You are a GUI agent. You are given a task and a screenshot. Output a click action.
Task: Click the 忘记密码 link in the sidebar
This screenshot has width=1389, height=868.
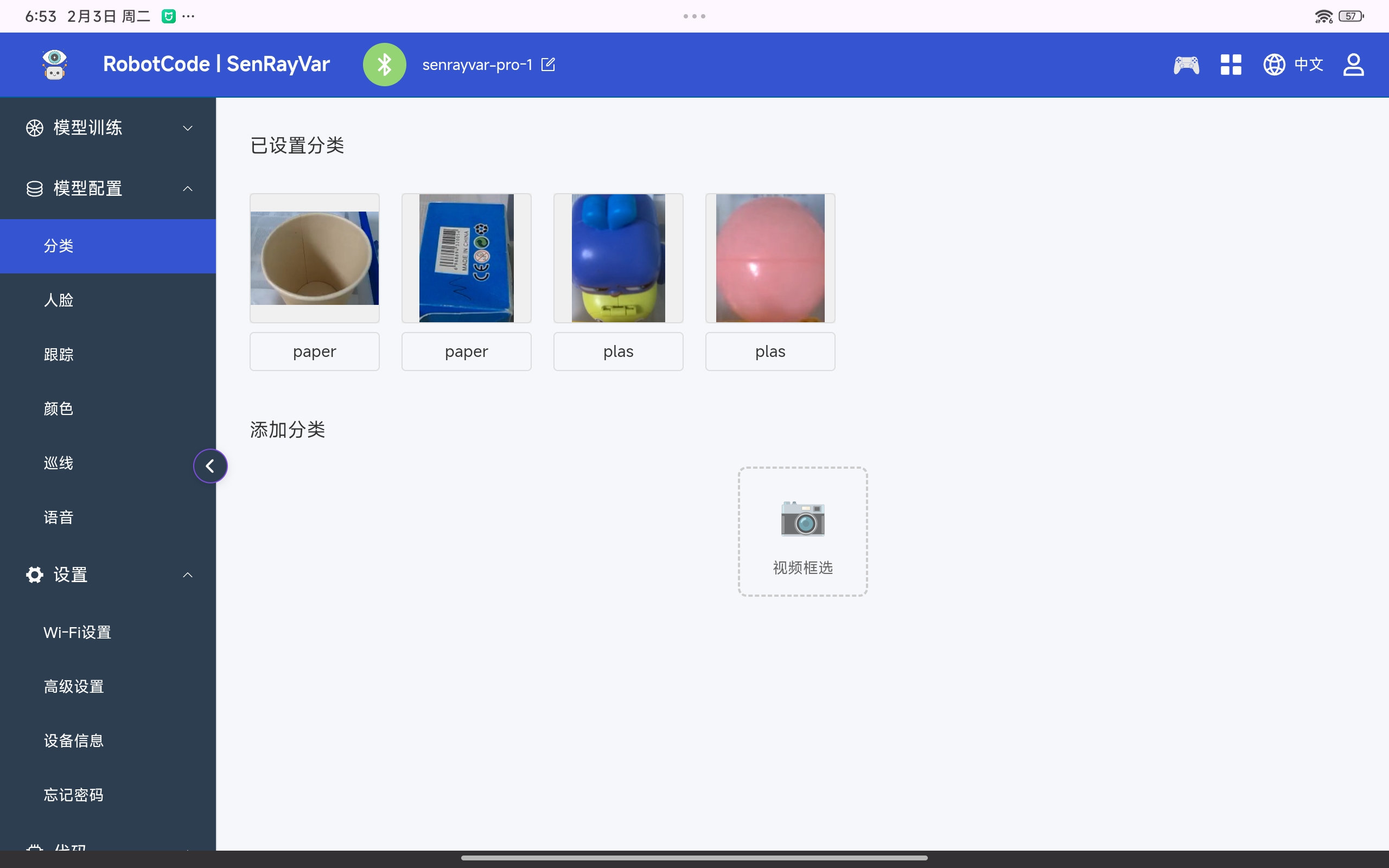[x=73, y=795]
